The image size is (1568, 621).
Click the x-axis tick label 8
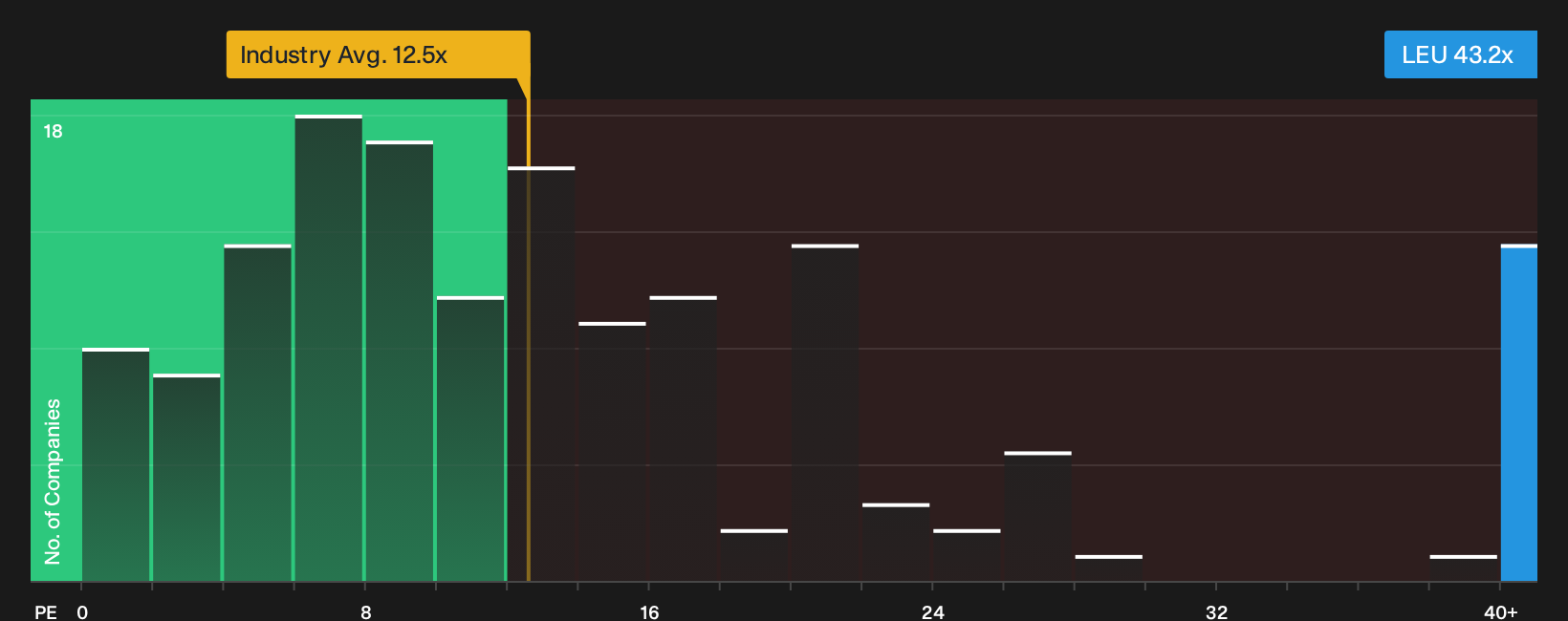[366, 611]
